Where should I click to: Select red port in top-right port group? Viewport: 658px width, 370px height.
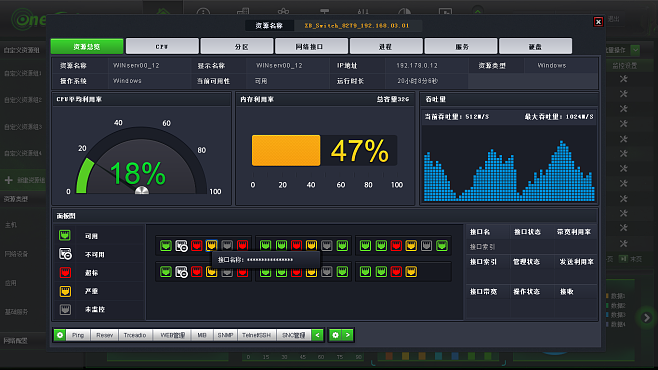(396, 245)
